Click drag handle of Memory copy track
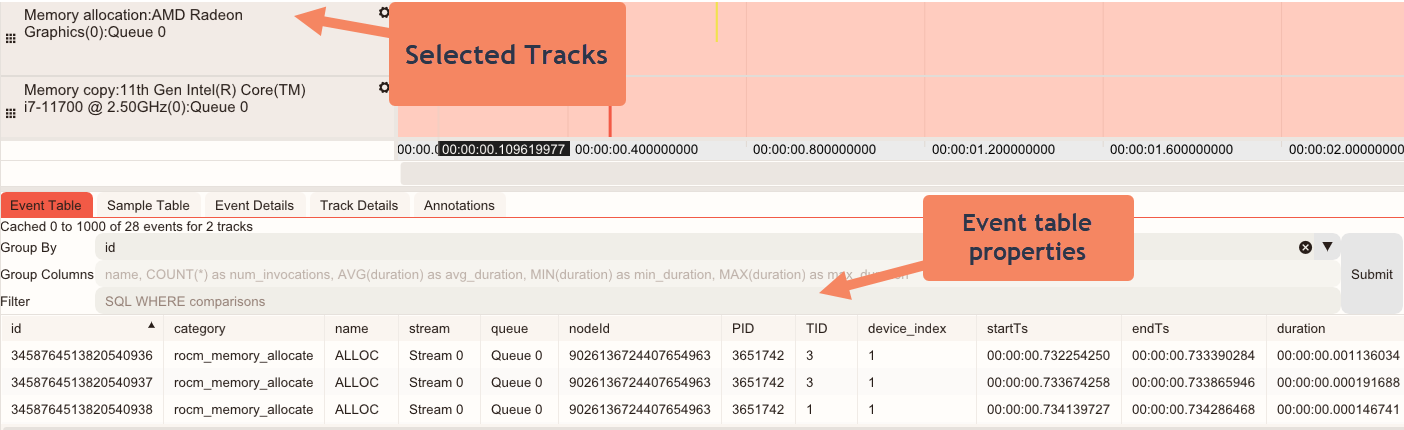 pos(11,112)
